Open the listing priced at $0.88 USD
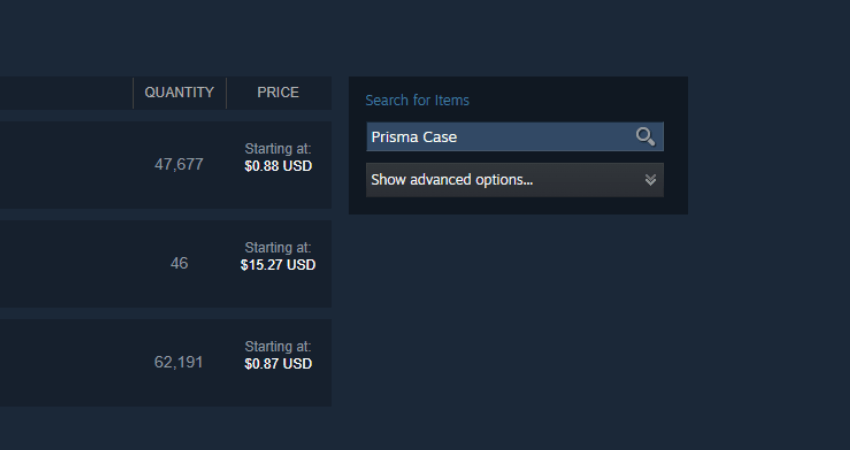This screenshot has width=850, height=450. click(278, 166)
